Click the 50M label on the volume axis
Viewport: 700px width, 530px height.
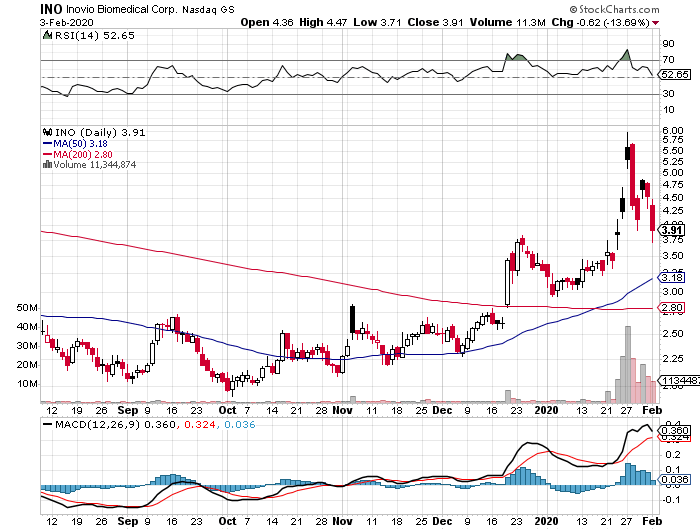tap(27, 308)
